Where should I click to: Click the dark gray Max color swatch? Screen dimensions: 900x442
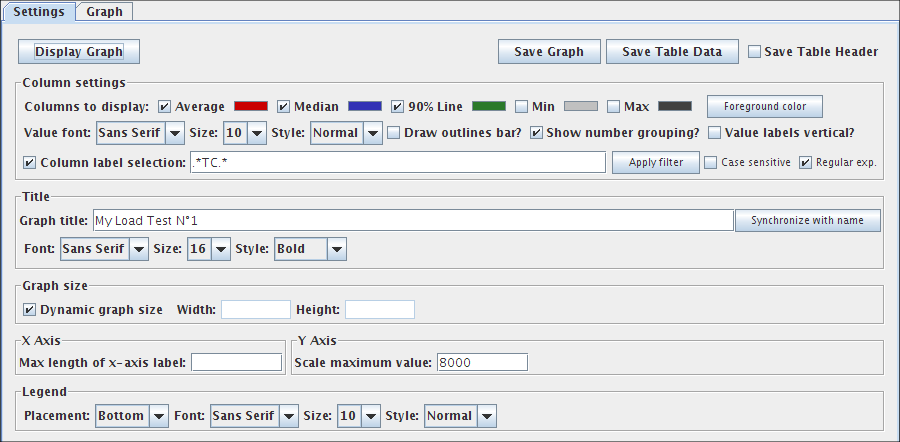pyautogui.click(x=675, y=106)
